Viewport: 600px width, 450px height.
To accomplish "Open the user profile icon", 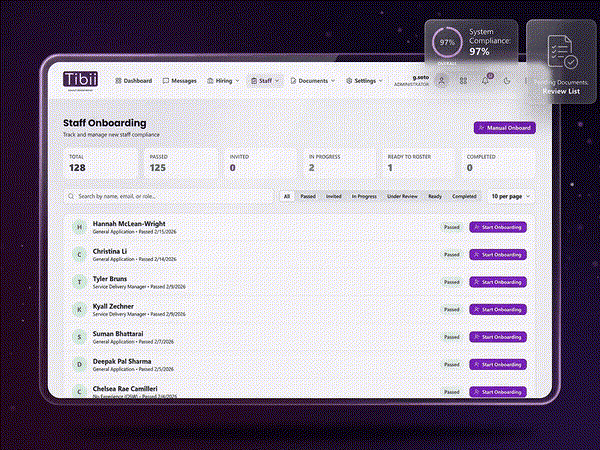I will [x=442, y=81].
